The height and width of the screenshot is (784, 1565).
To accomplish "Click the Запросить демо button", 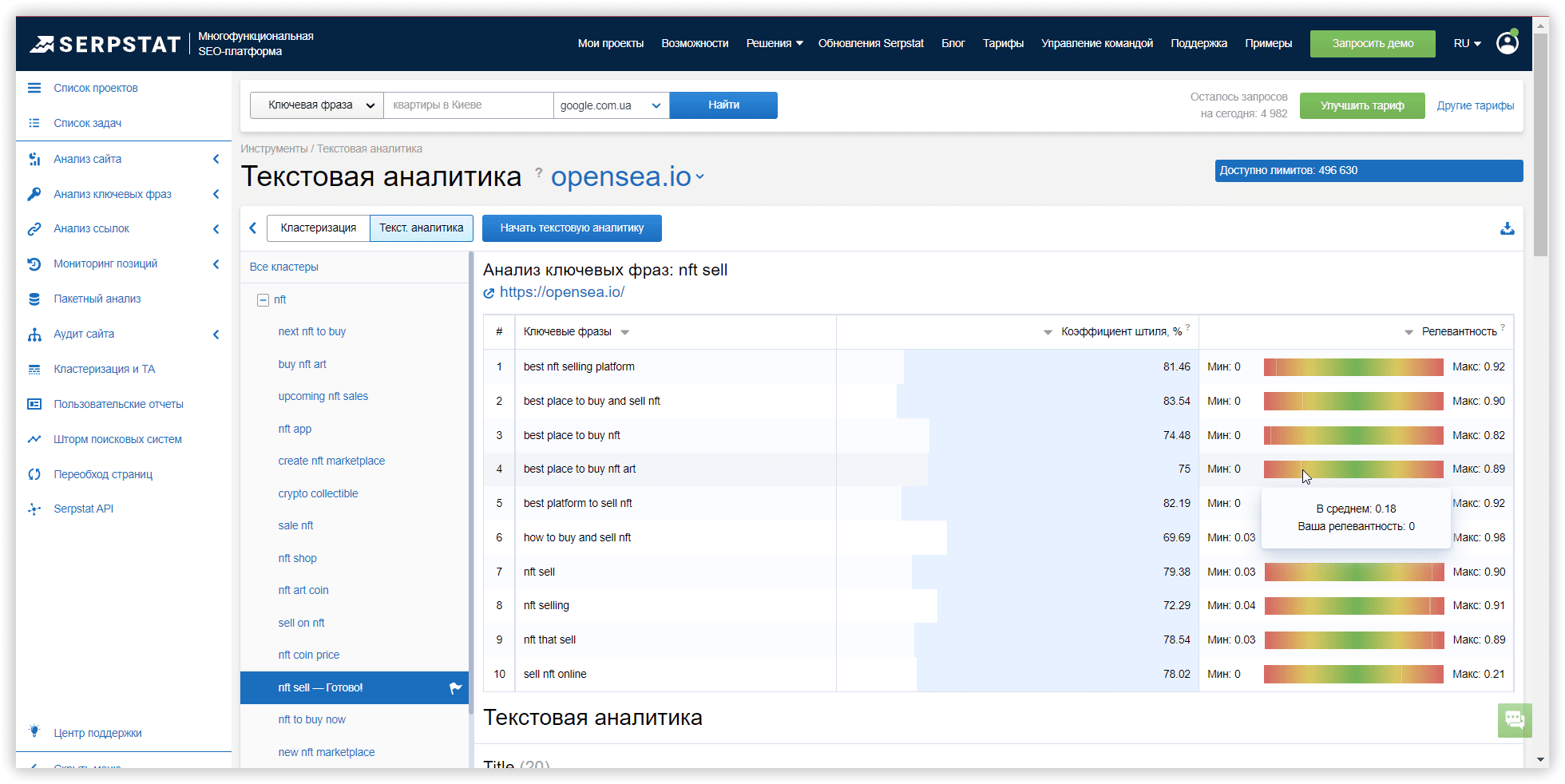I will 1373,43.
